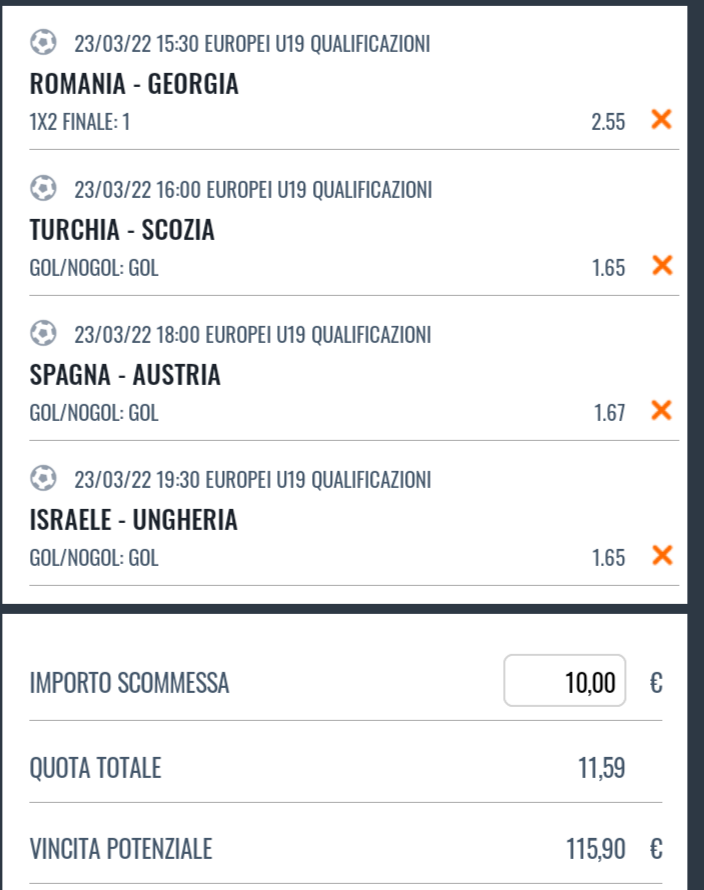
Task: Open the SPAGNA - AUSTRIA match
Action: point(126,375)
